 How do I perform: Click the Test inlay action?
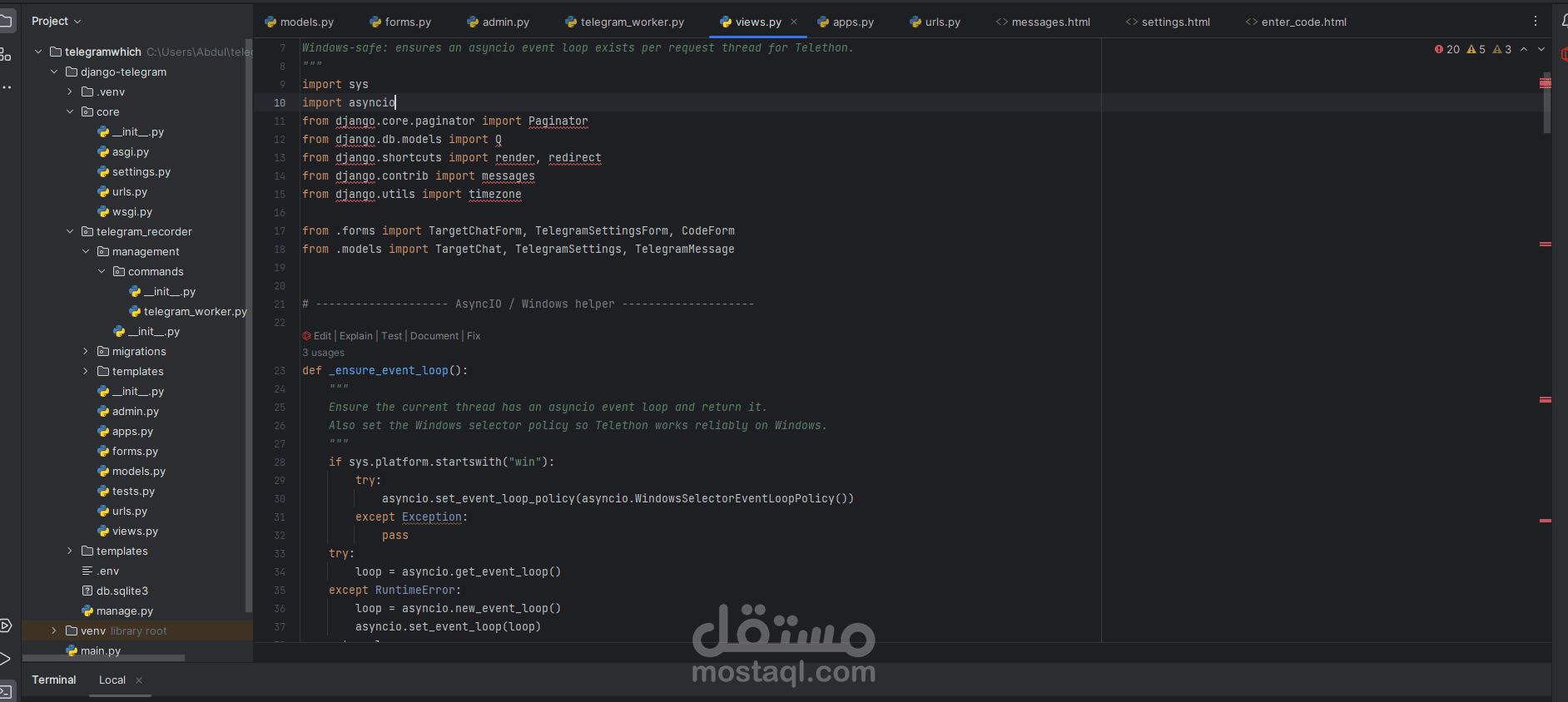click(x=392, y=336)
